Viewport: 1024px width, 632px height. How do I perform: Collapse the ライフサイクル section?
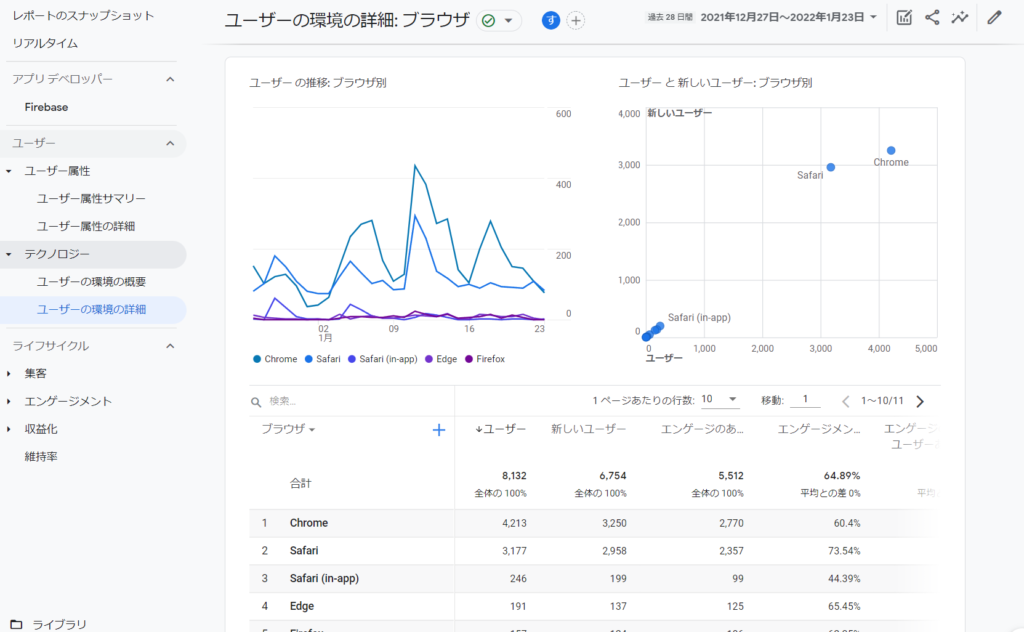click(170, 346)
